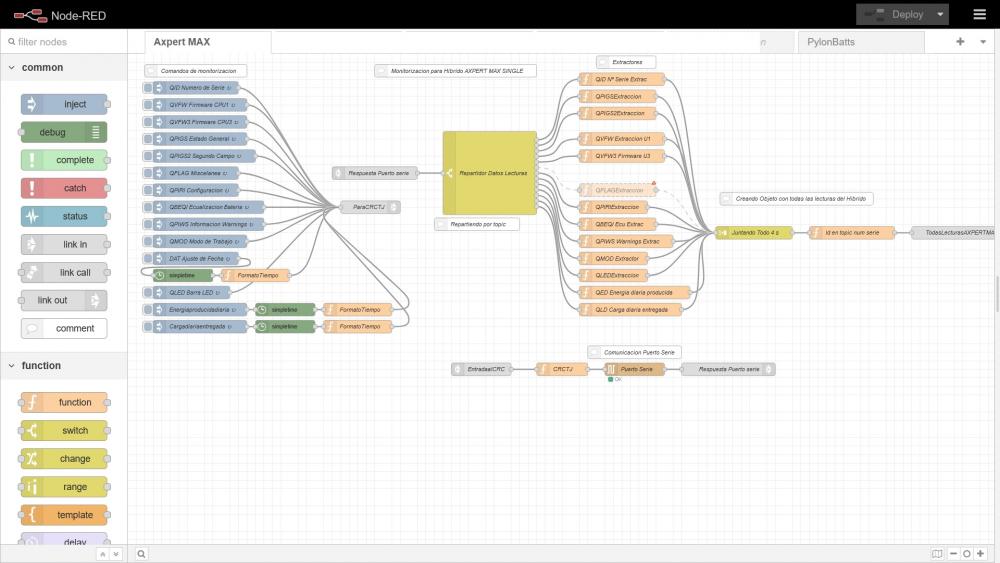The width and height of the screenshot is (1000, 563).
Task: Select the Extractores comment node
Action: point(626,62)
